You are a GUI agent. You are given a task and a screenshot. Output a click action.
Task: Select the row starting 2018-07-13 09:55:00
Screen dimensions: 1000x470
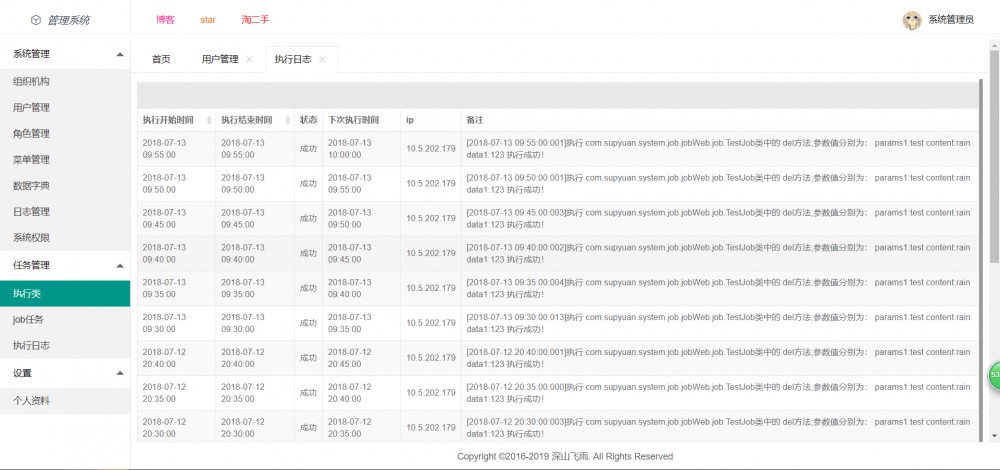558,149
